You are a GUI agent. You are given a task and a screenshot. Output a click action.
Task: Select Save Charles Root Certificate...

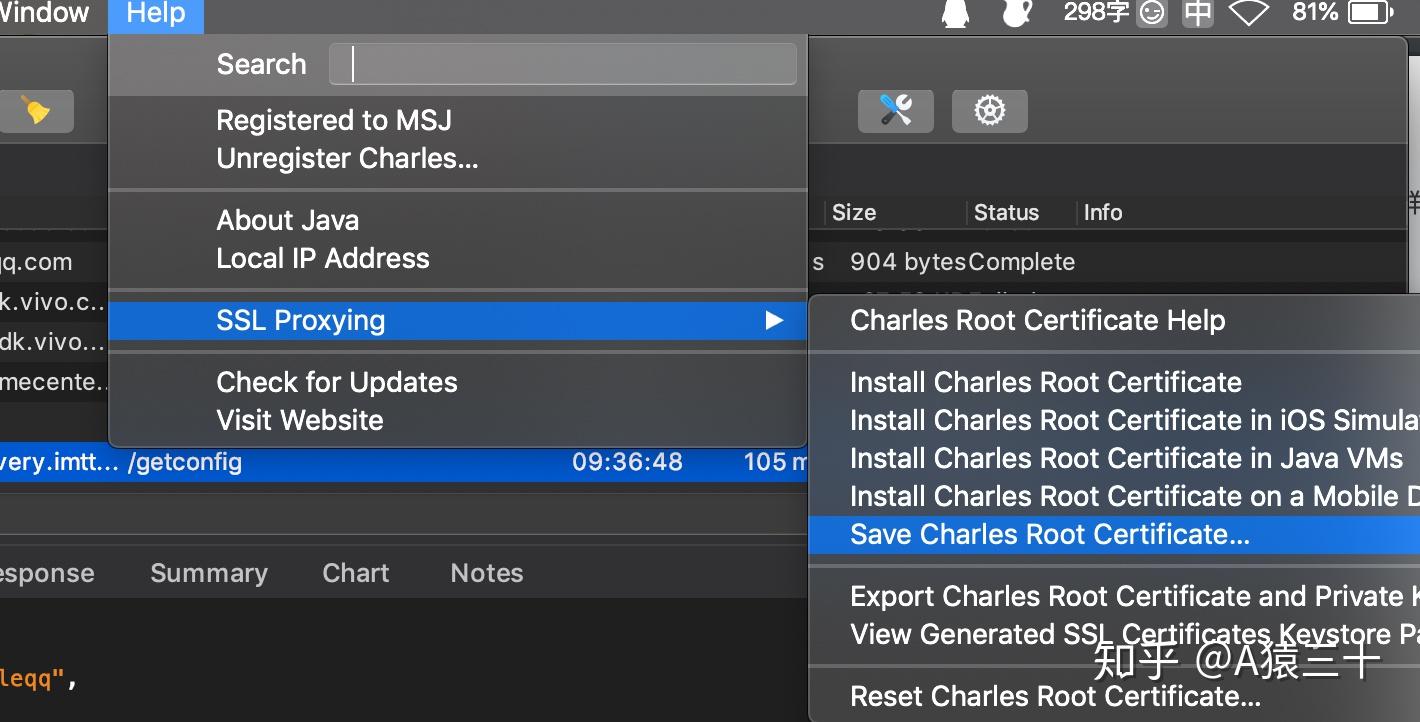(x=1114, y=534)
